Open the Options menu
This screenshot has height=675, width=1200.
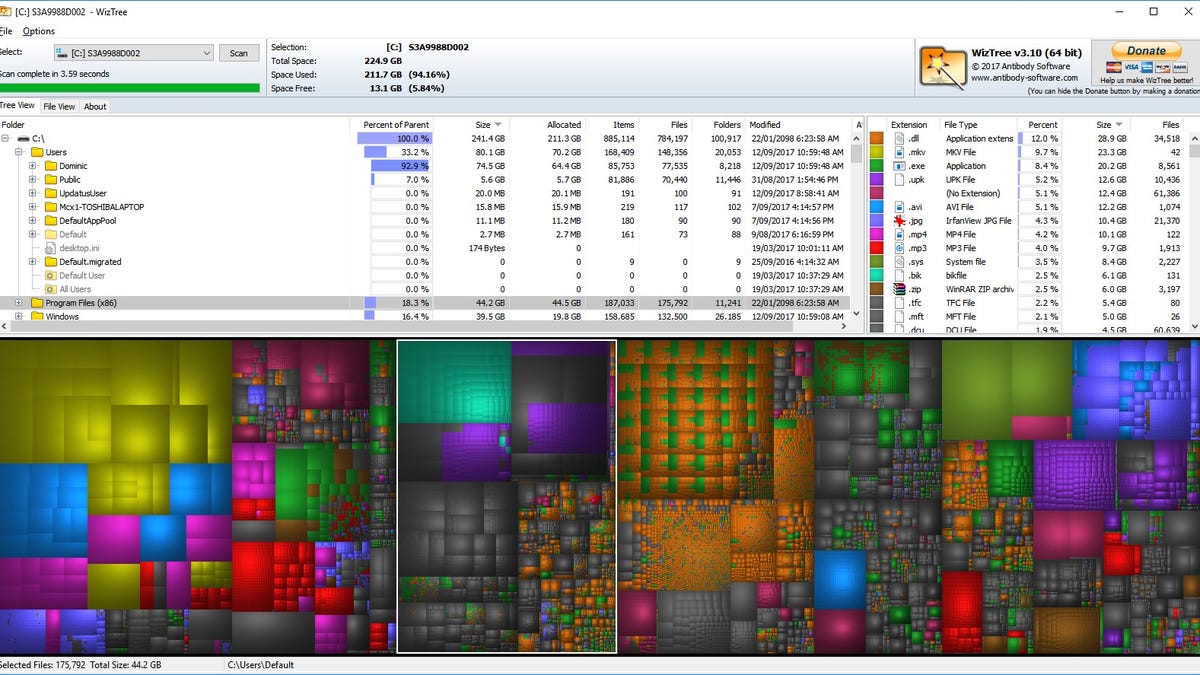click(39, 31)
